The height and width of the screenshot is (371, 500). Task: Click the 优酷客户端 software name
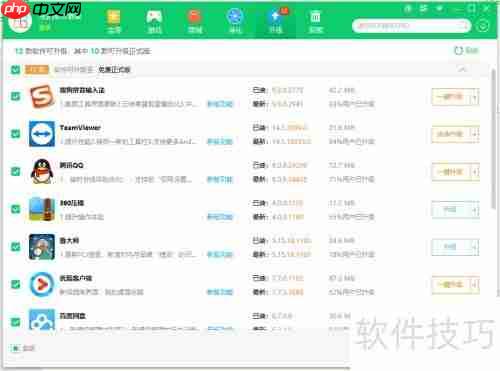pos(76,278)
